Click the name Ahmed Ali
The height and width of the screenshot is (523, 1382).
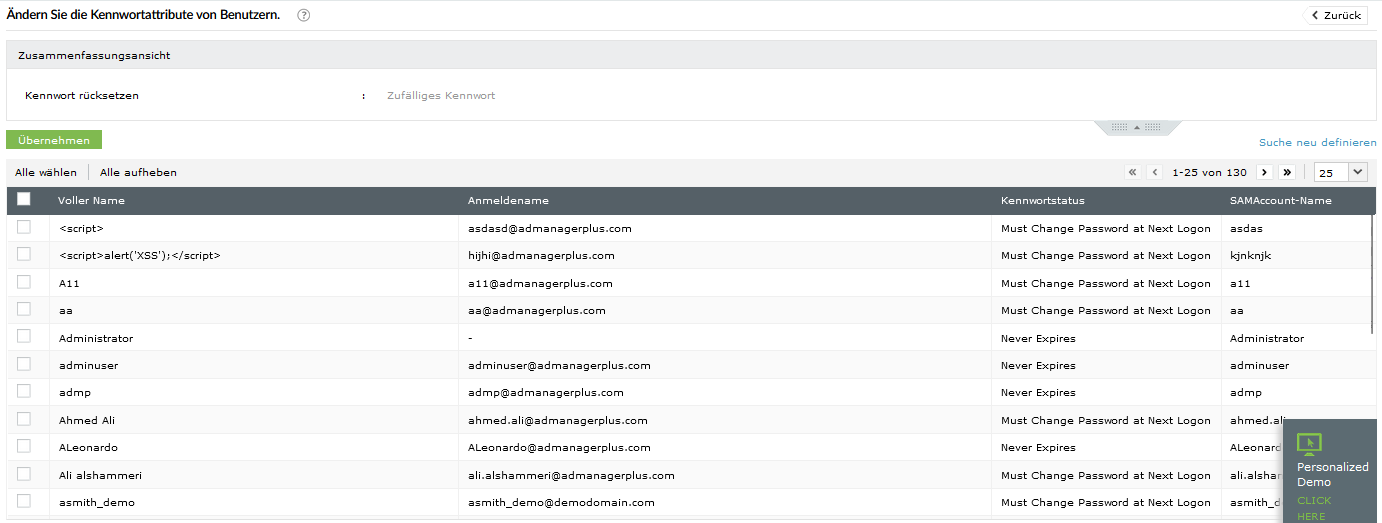[x=87, y=420]
